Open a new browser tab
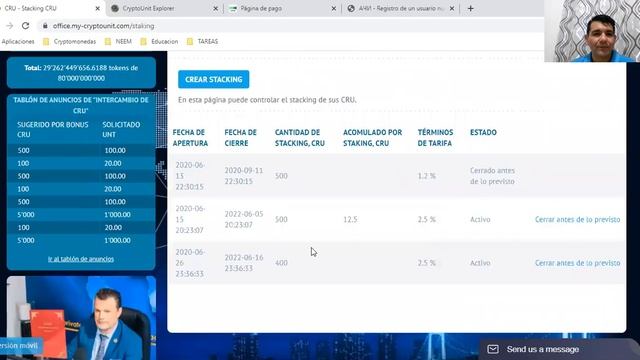 tap(471, 8)
